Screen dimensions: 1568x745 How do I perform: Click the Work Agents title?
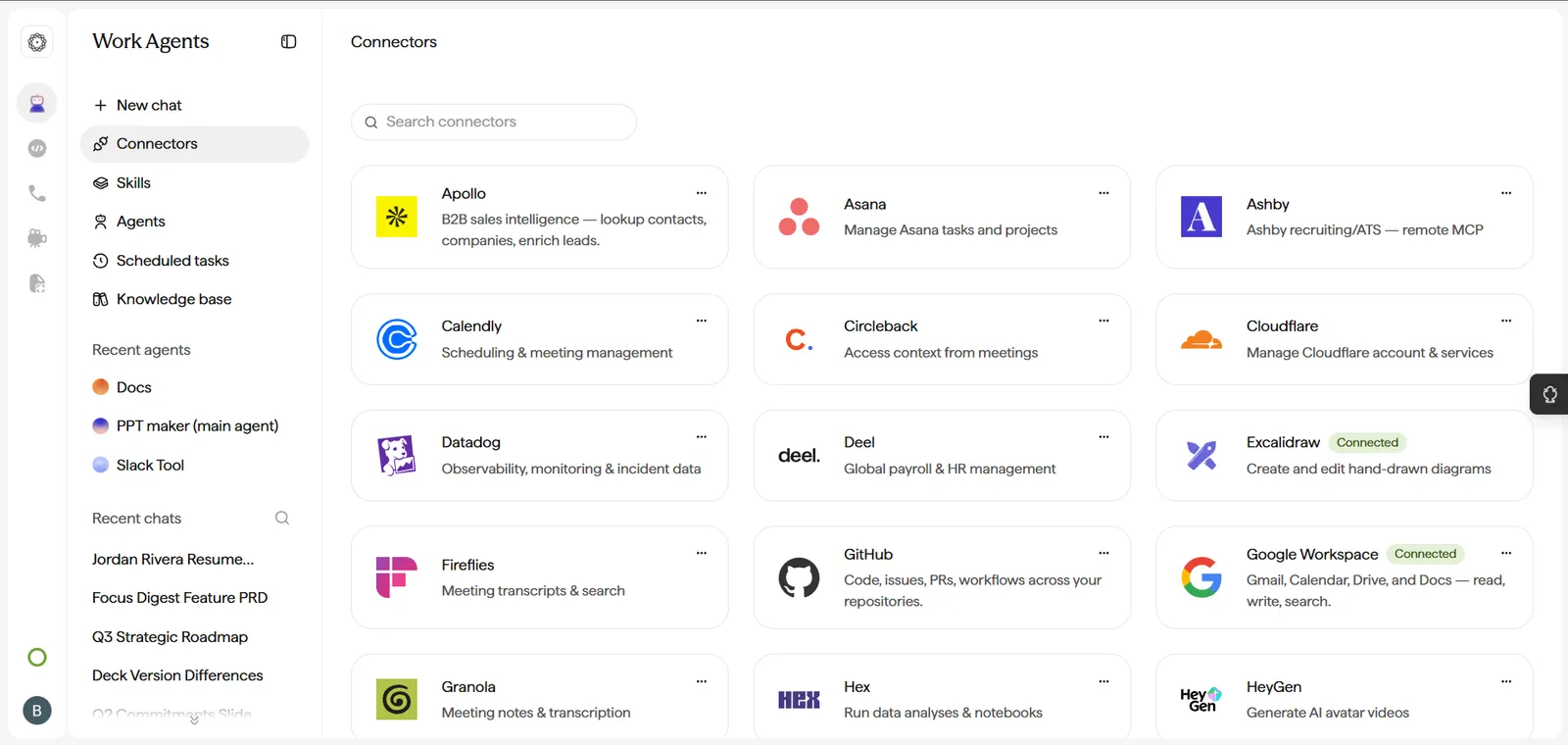[151, 41]
